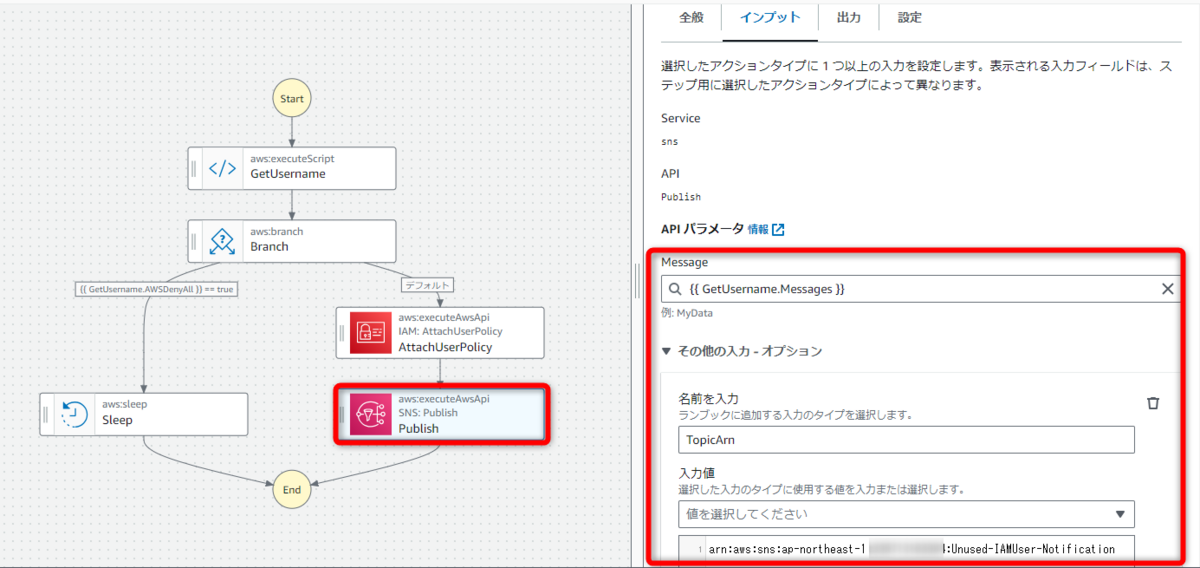Click the AttachUserPolicy IAM icon

(x=371, y=332)
